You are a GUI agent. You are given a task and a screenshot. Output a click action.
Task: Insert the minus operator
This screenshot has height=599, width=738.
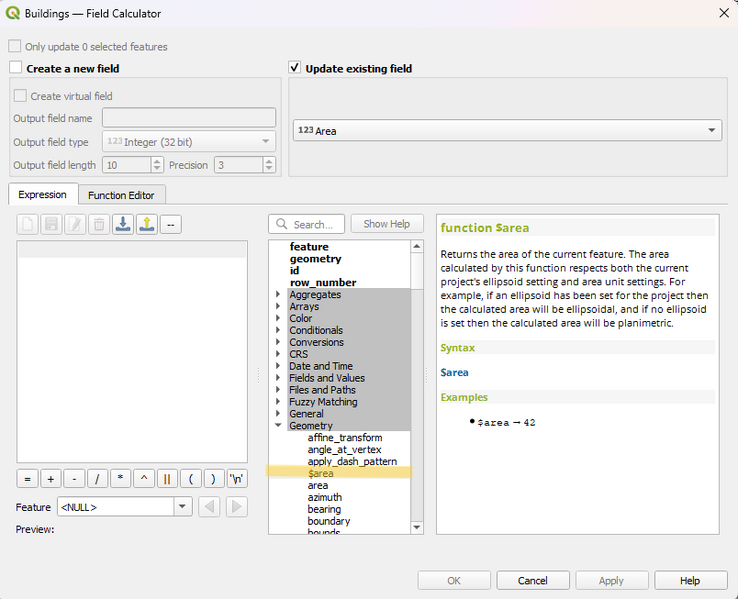click(x=74, y=479)
